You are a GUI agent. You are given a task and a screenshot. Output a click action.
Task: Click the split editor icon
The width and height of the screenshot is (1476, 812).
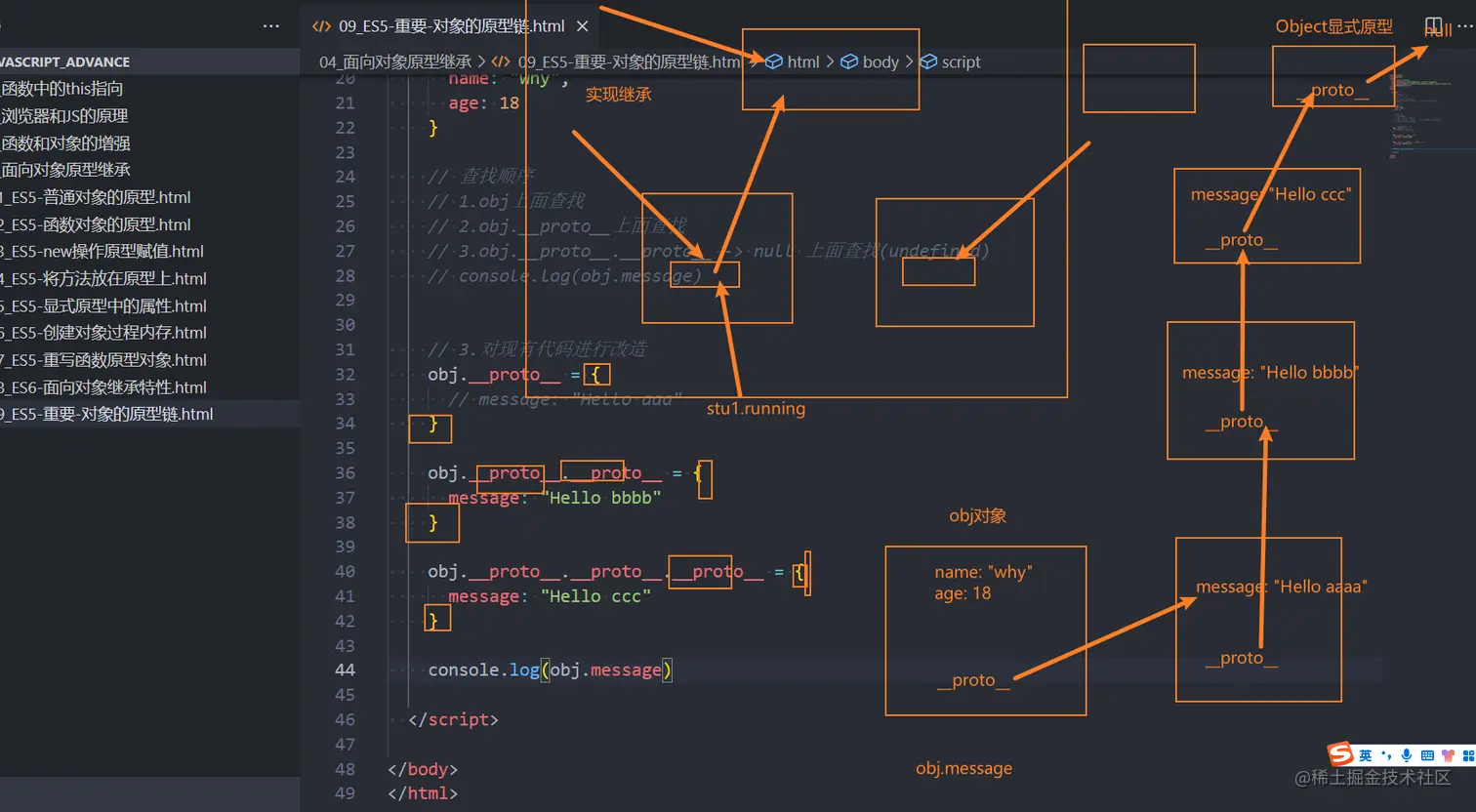point(1433,23)
